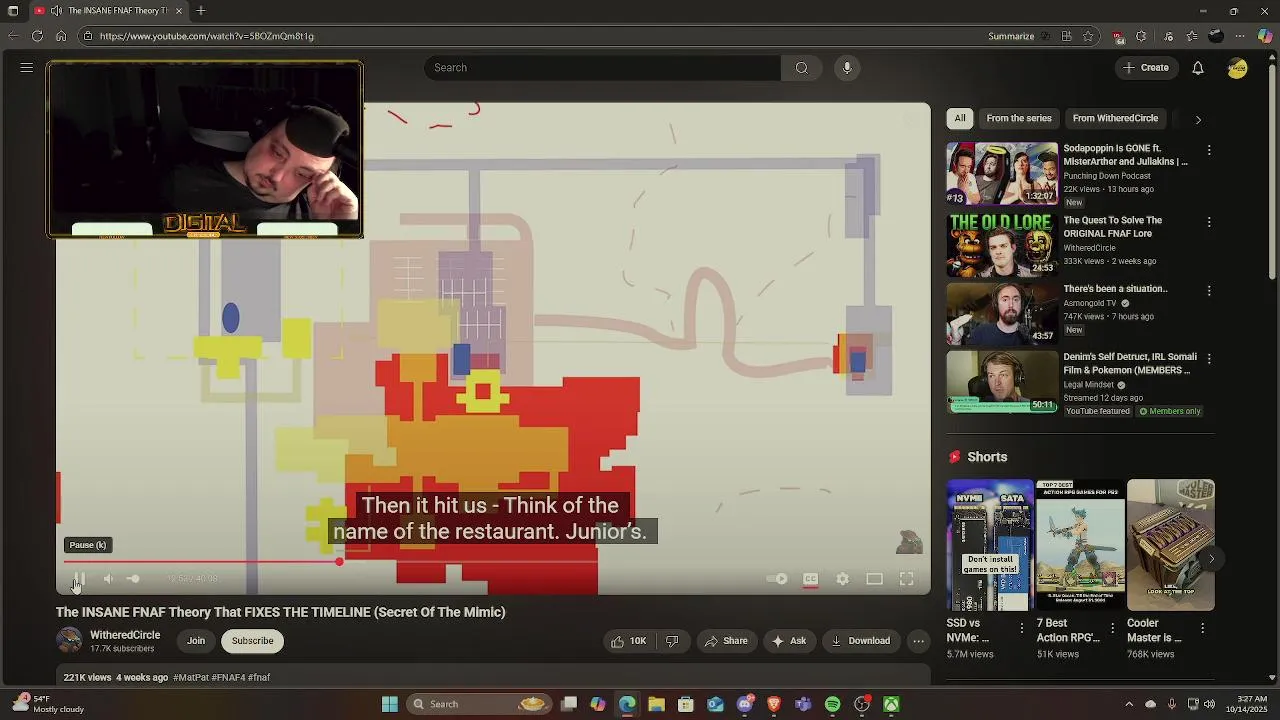1280x720 pixels.
Task: Select the 'From the series' chip
Action: (1019, 118)
